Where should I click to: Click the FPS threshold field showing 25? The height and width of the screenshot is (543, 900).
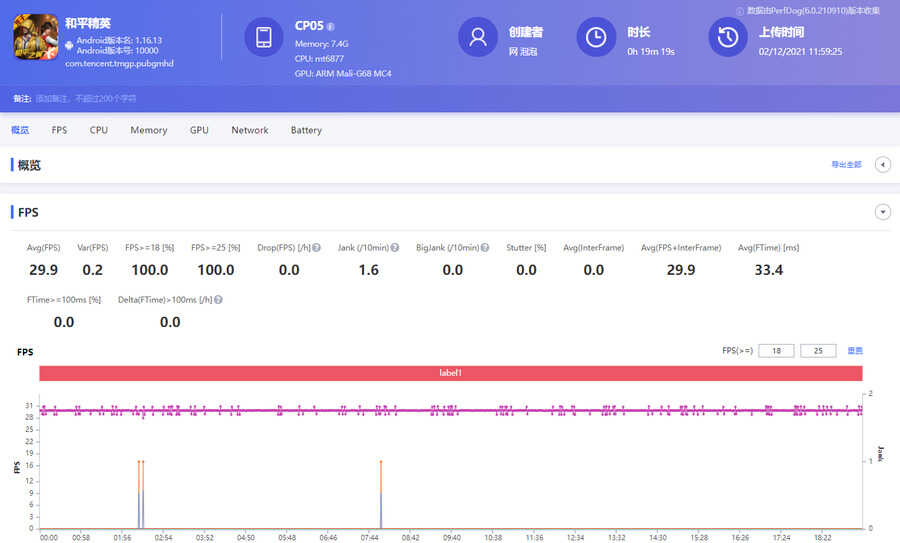click(x=818, y=351)
